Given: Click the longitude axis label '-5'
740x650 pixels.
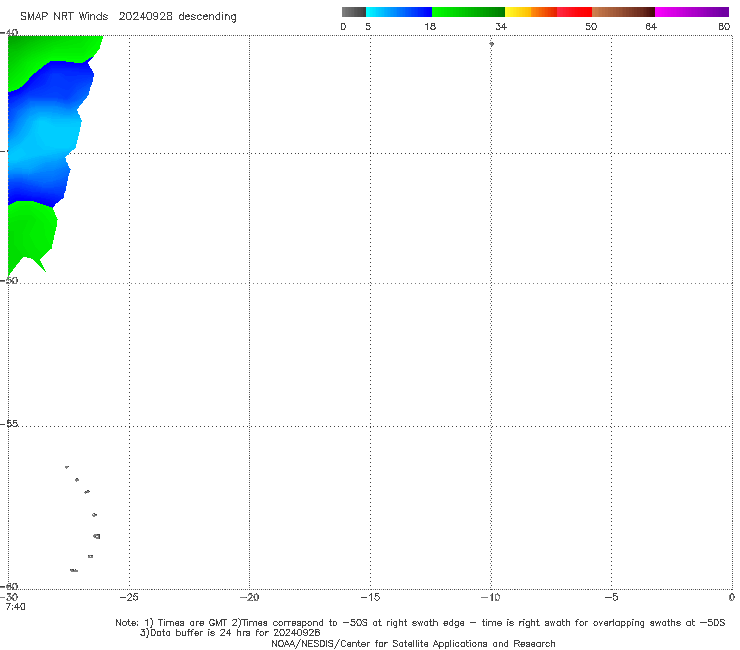Looking at the screenshot, I should 611,597.
